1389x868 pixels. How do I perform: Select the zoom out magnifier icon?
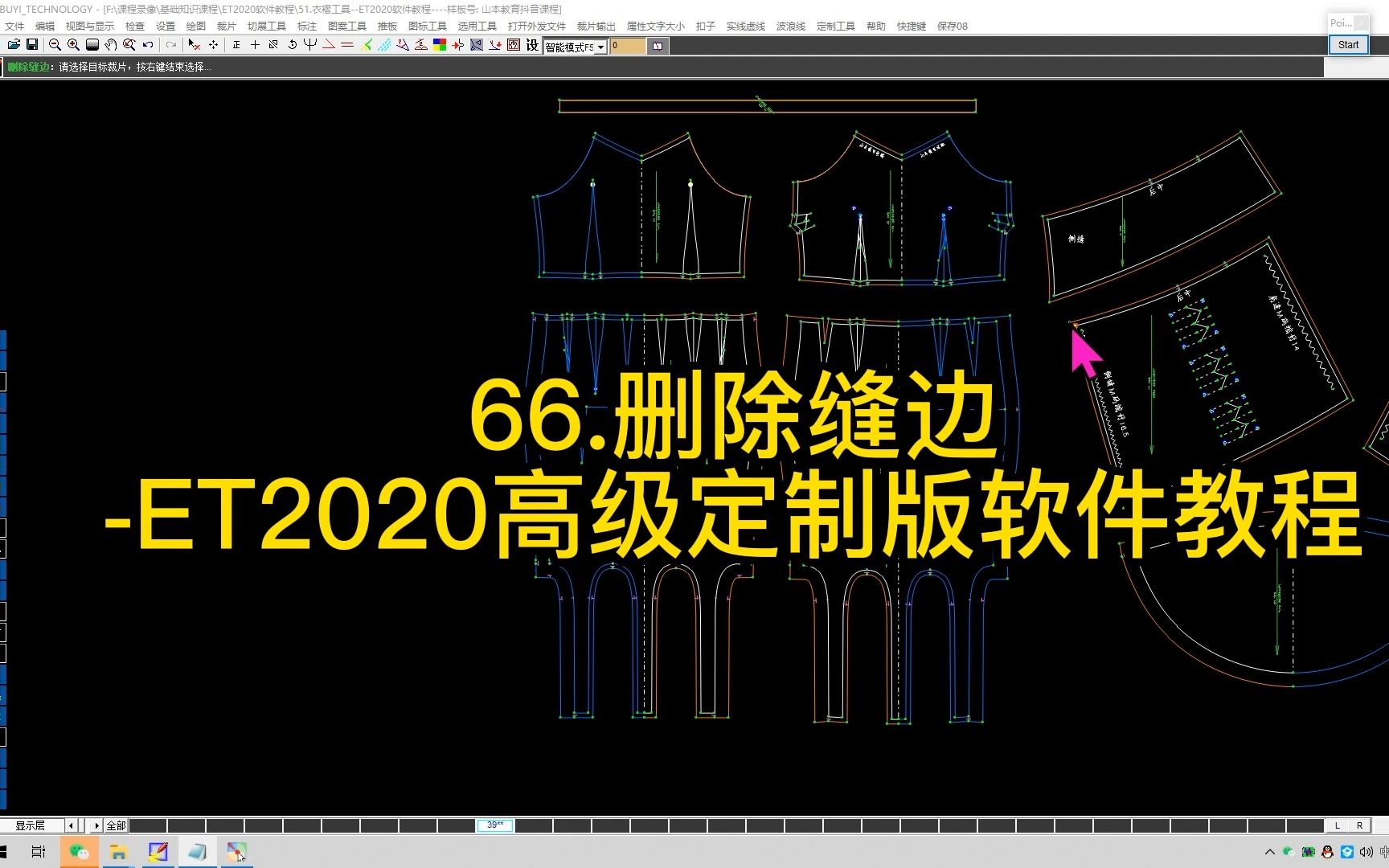coord(55,45)
